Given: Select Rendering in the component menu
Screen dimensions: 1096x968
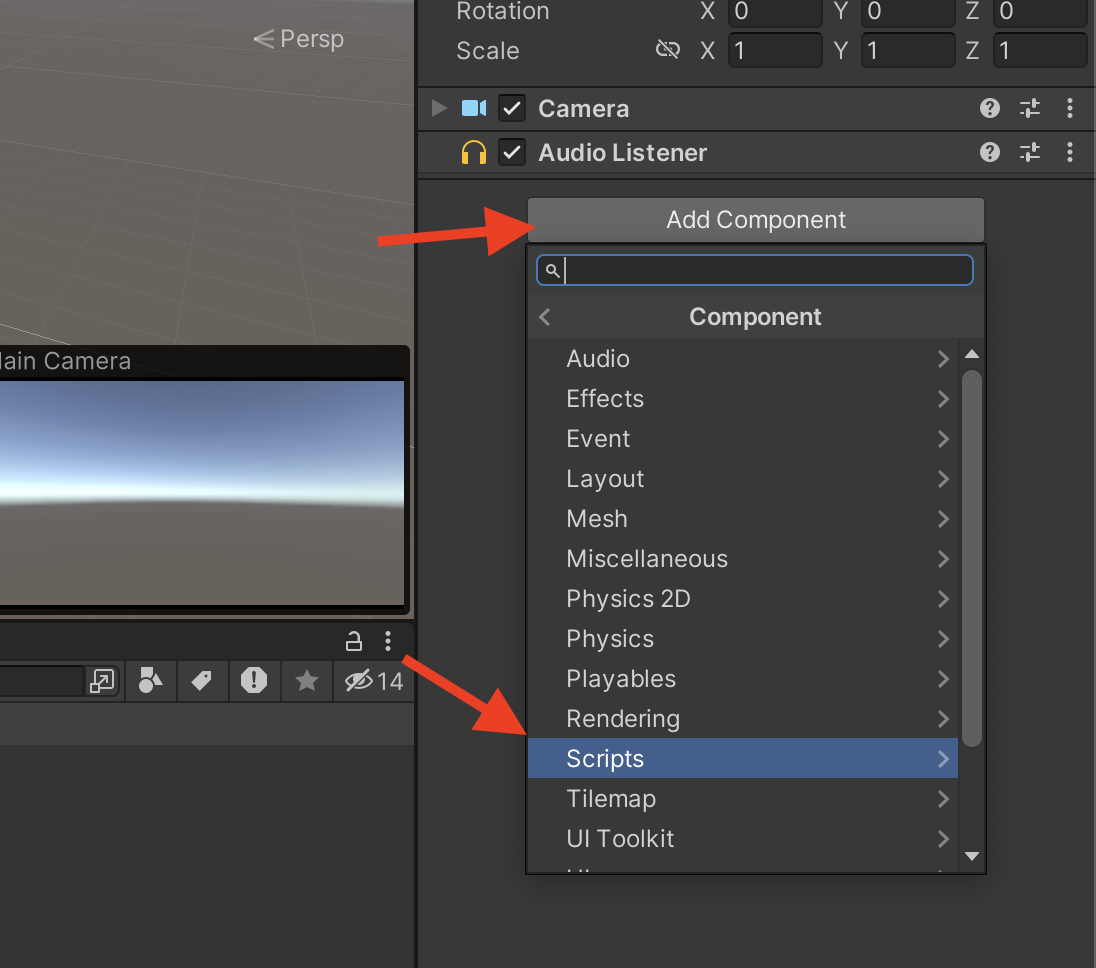Looking at the screenshot, I should pos(623,718).
